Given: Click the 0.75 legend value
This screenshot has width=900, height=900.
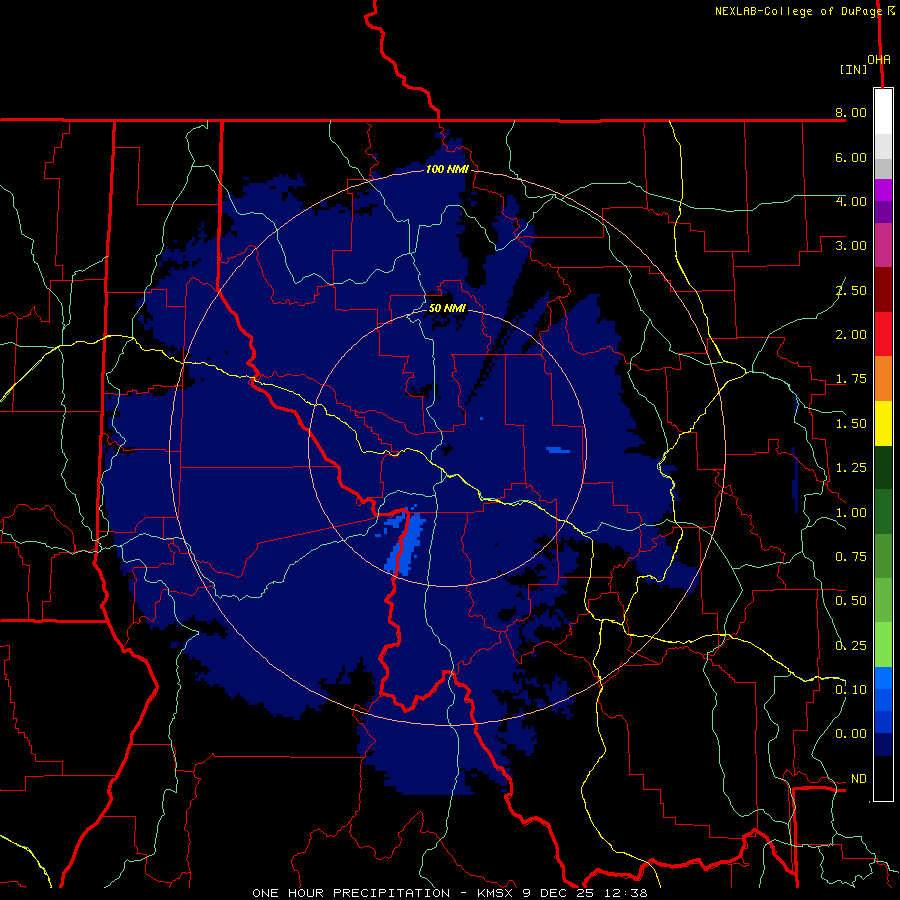Looking at the screenshot, I should point(851,557).
